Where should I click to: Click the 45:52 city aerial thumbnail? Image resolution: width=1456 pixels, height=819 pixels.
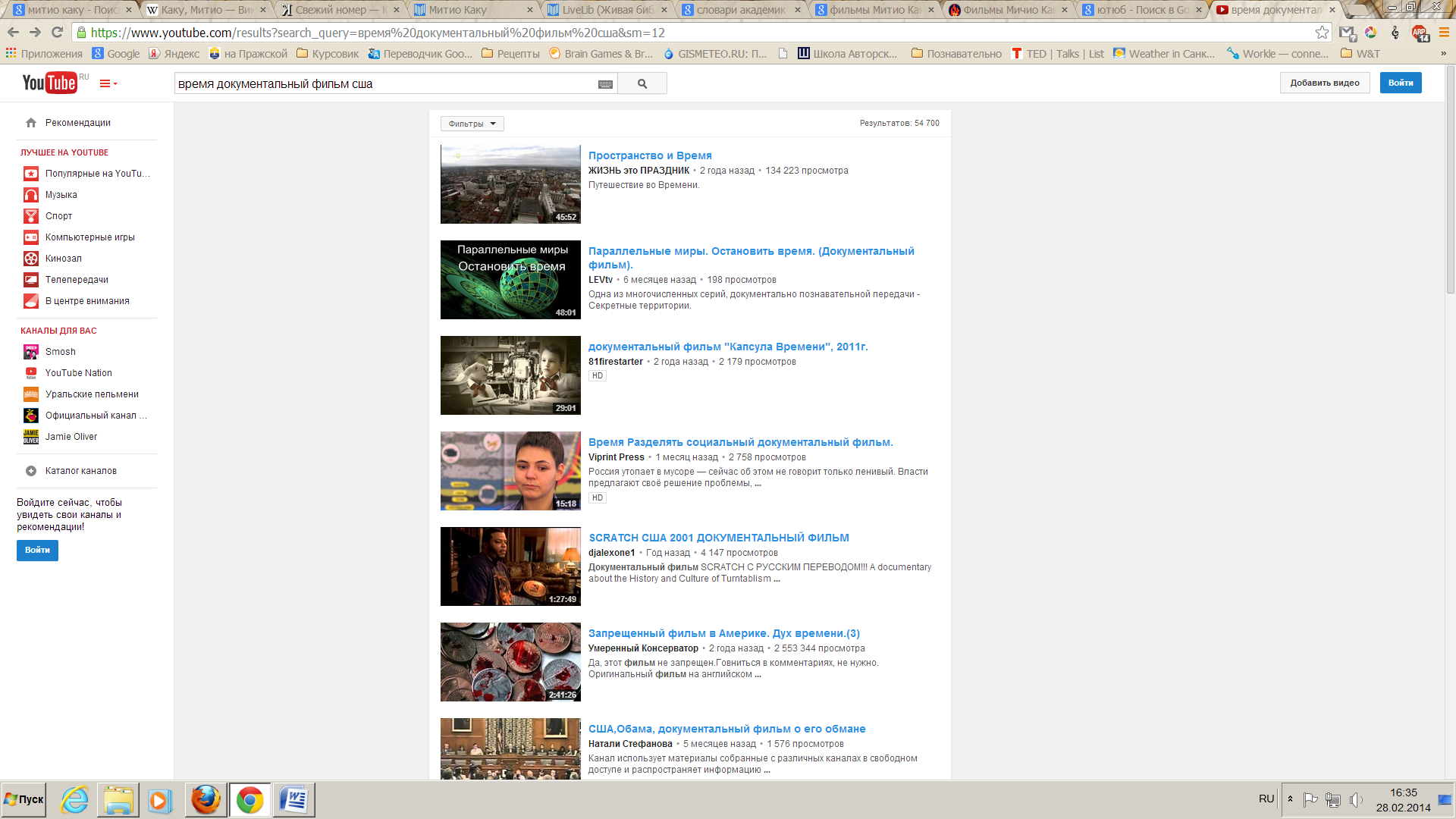tap(510, 184)
